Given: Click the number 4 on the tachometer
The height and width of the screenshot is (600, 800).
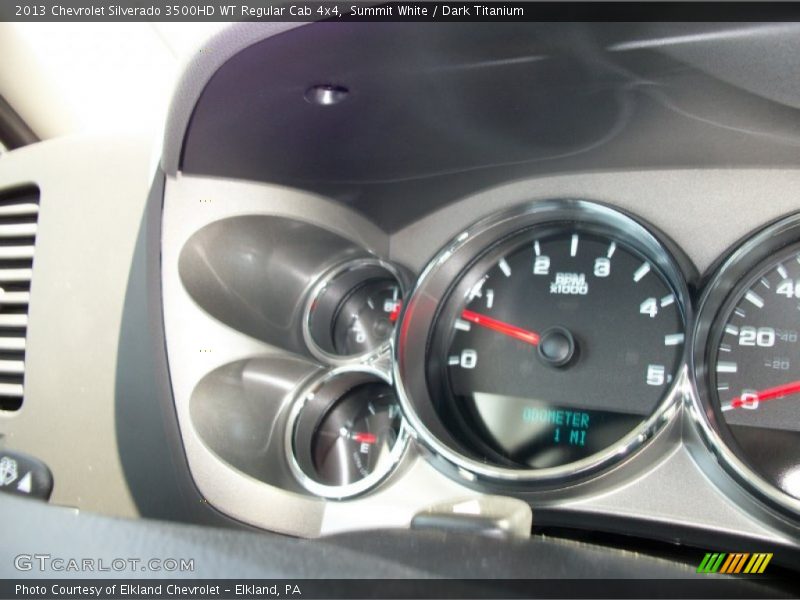Looking at the screenshot, I should coord(648,308).
